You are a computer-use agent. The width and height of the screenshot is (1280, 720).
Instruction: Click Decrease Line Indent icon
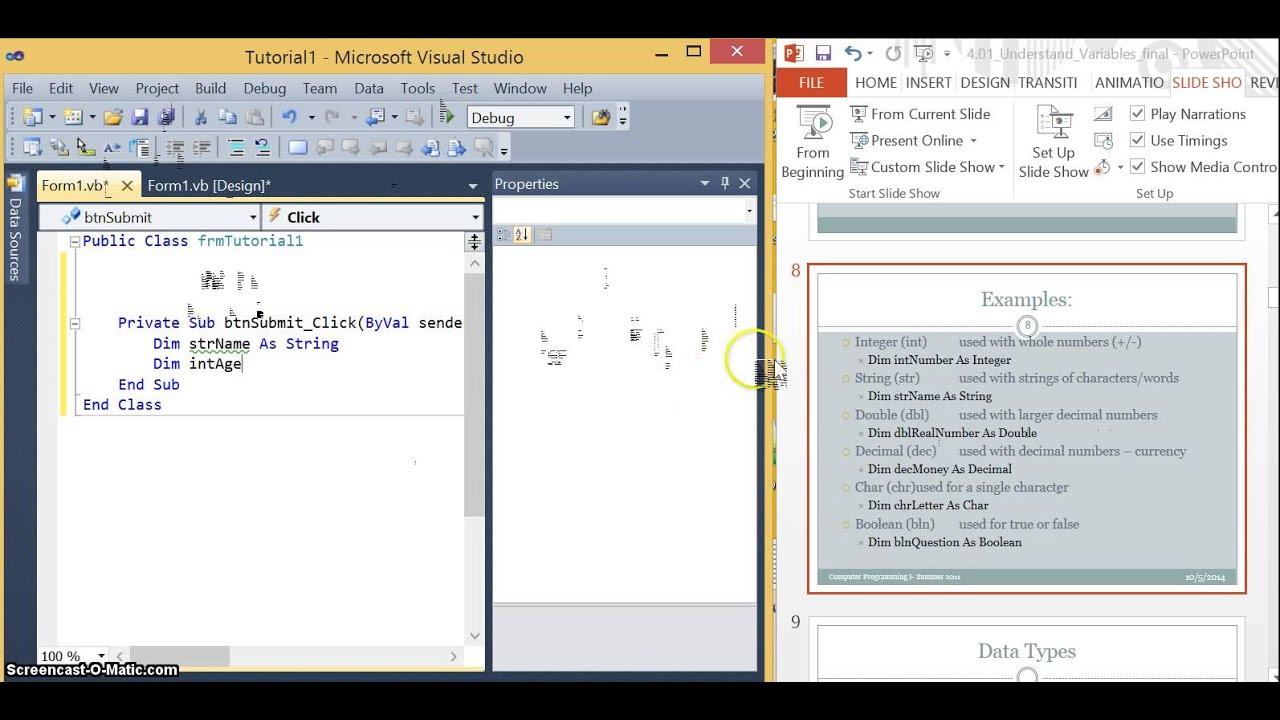[x=176, y=148]
